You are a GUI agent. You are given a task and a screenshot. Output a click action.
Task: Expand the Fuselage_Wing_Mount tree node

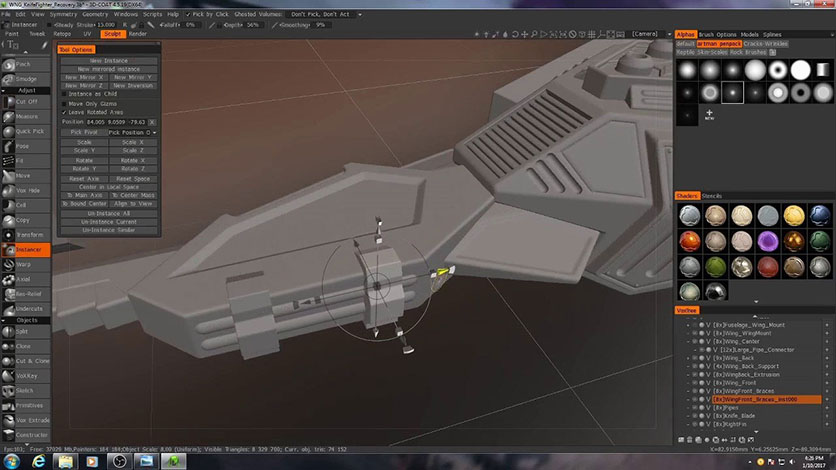tap(688, 325)
